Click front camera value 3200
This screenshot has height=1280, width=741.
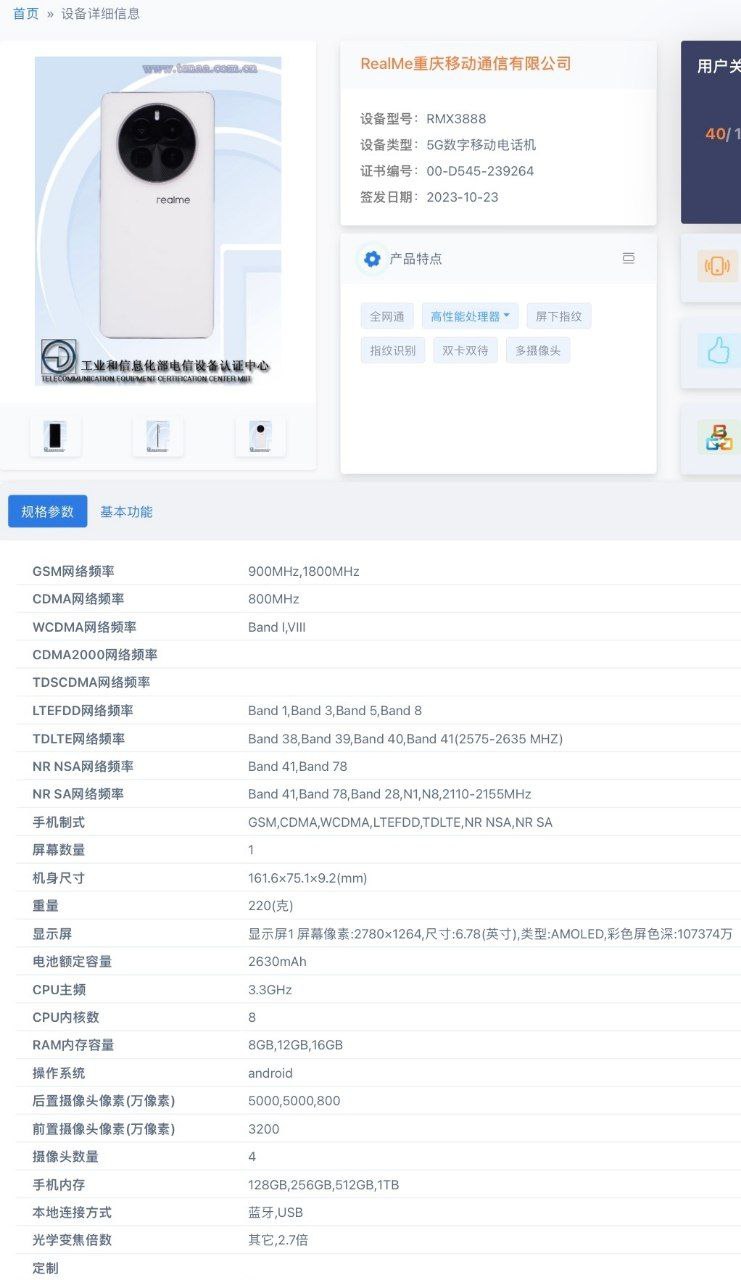point(264,1129)
